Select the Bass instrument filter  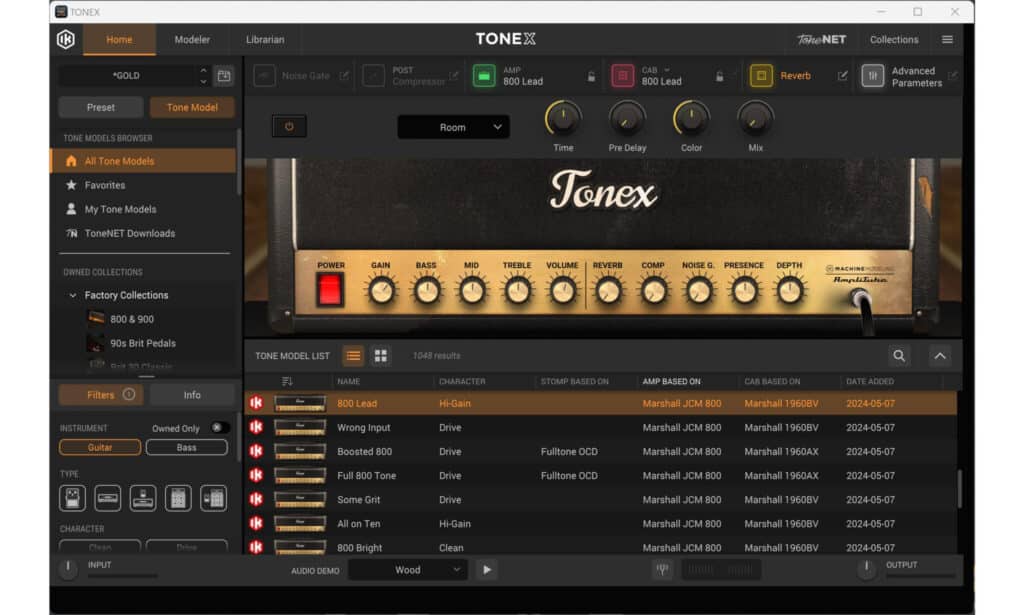[187, 448]
